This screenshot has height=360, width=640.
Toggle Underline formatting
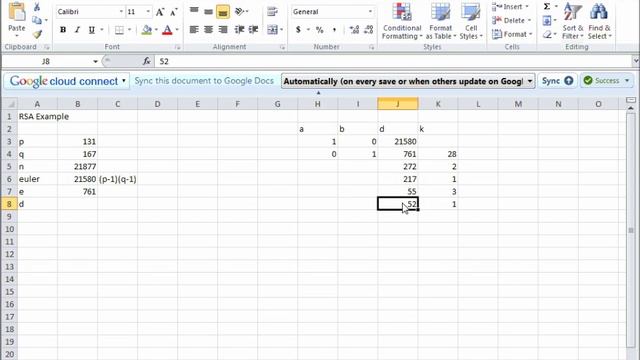point(91,29)
